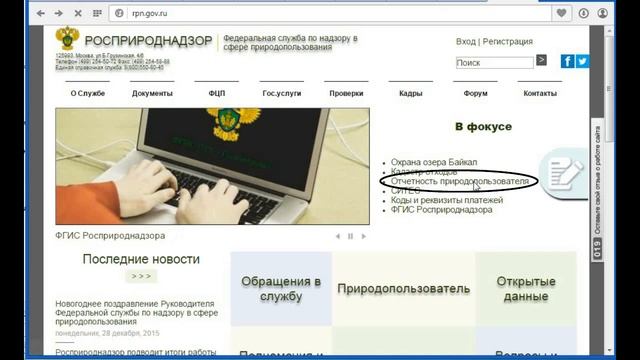Open the Открытые данные tile
Image resolution: width=640 pixels, height=360 pixels.
coord(526,289)
